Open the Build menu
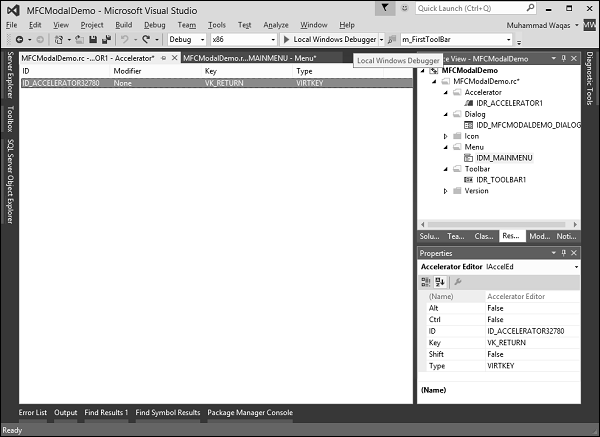This screenshot has height=437, width=600. (123, 24)
